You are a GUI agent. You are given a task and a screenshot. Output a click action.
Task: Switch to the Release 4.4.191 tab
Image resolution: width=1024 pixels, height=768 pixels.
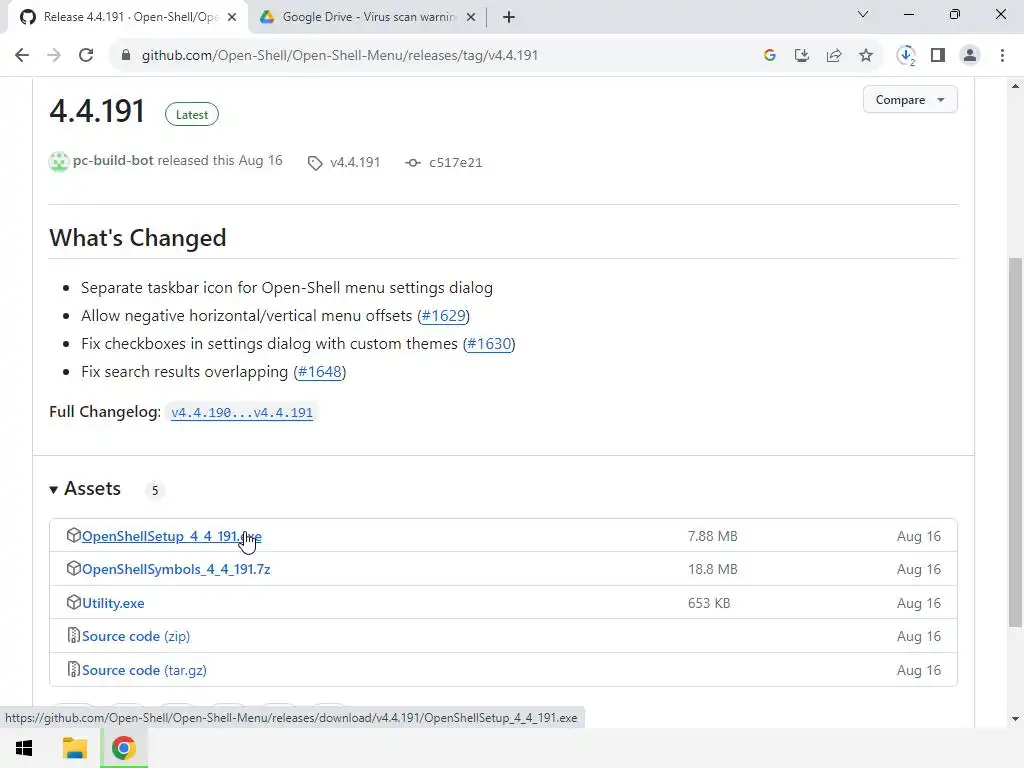[x=127, y=17]
